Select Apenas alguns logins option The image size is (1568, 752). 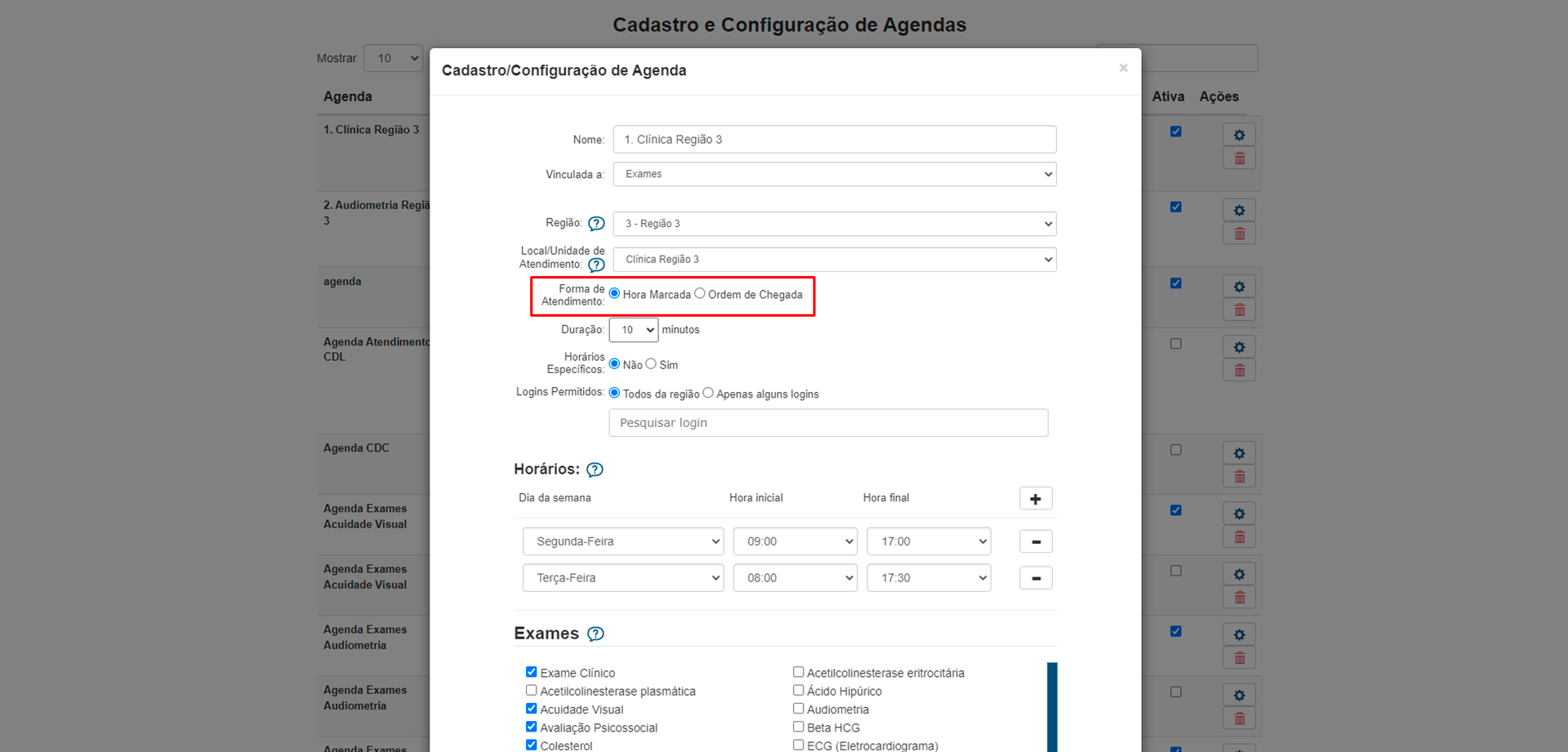coord(708,394)
